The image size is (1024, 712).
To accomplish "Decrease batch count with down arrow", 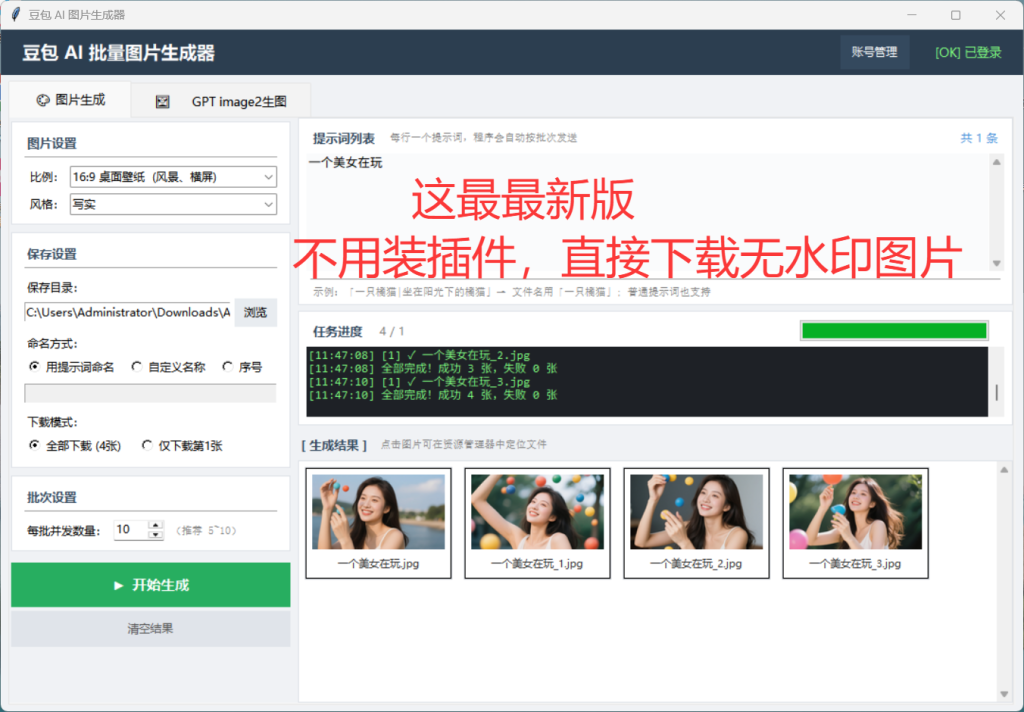I will point(155,534).
